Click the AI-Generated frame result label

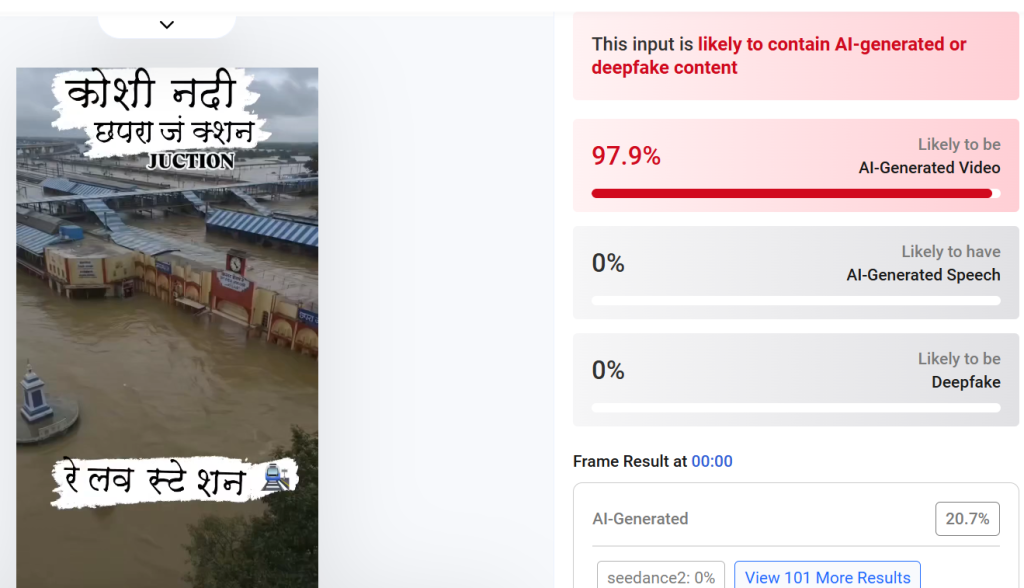[640, 519]
